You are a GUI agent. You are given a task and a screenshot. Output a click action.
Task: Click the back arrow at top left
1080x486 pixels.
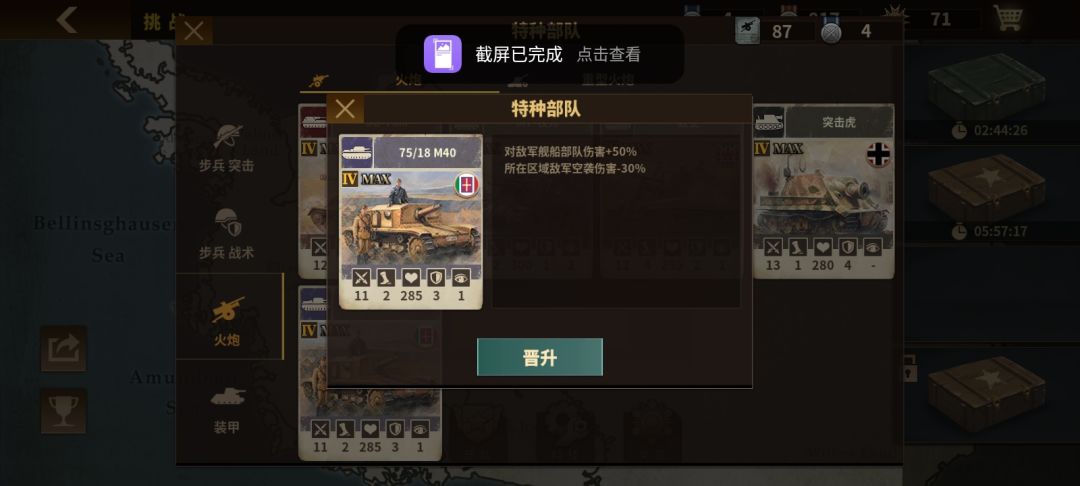67,19
